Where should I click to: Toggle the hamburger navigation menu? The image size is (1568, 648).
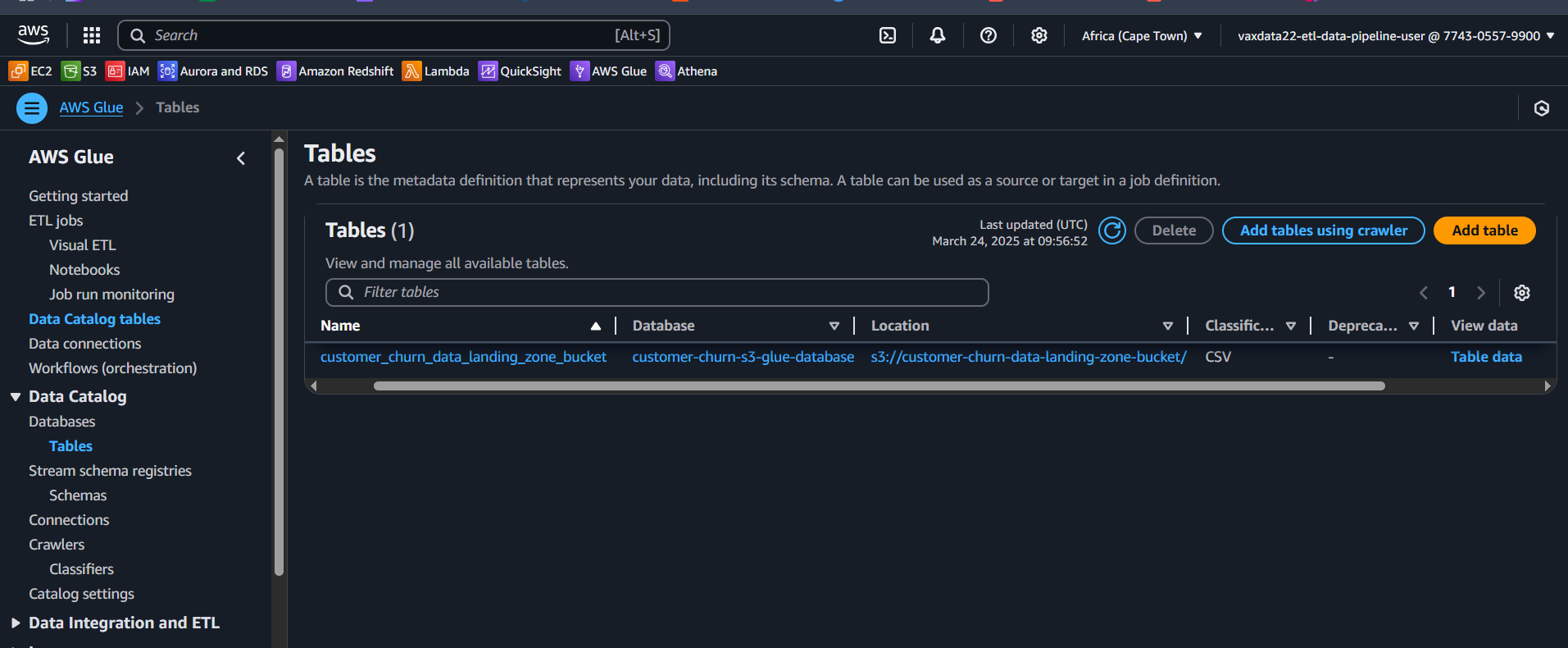[32, 108]
